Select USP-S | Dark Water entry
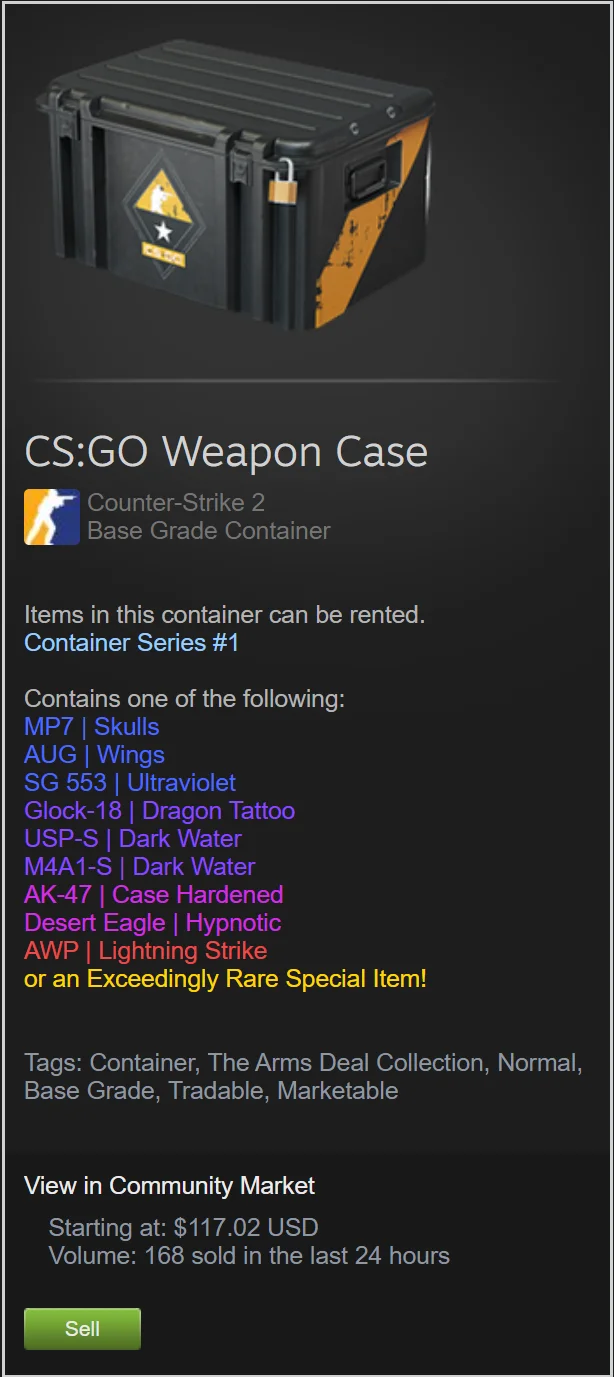This screenshot has height=1377, width=614. [133, 839]
